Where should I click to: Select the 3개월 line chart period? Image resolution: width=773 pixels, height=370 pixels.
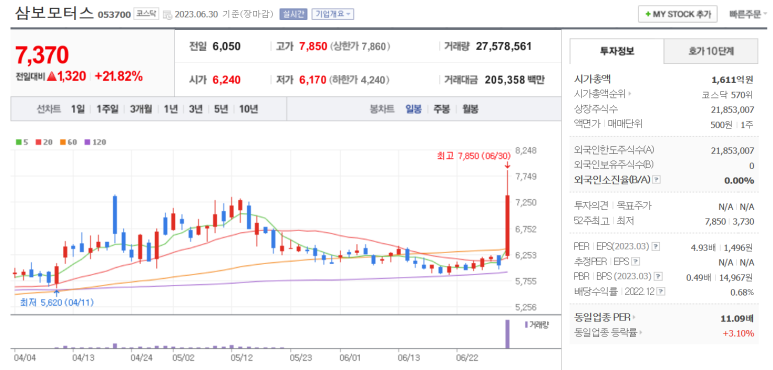tap(141, 109)
